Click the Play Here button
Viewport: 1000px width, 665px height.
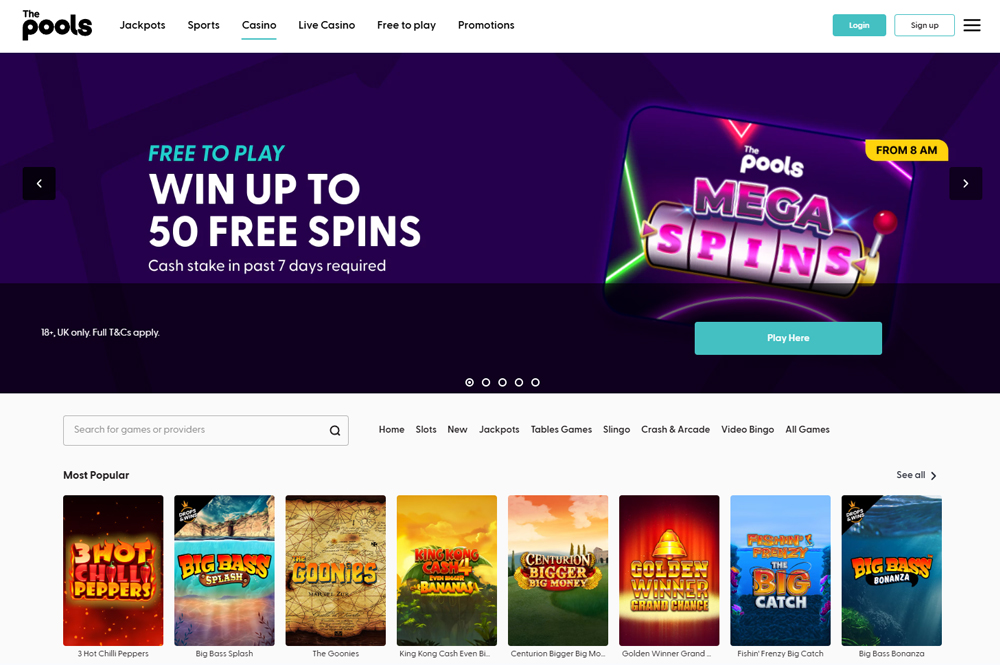pyautogui.click(x=788, y=338)
